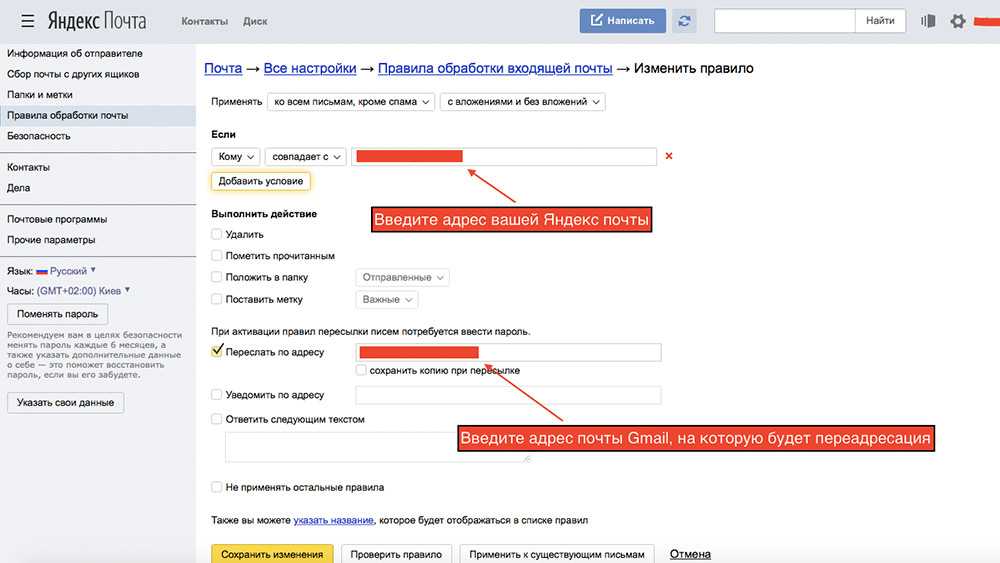The height and width of the screenshot is (563, 1000).
Task: Open the hamburger menu icon
Action: tap(27, 21)
